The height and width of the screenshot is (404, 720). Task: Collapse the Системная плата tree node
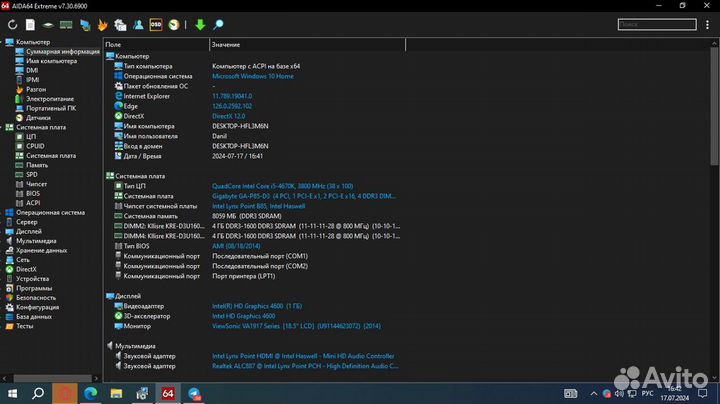coord(4,127)
